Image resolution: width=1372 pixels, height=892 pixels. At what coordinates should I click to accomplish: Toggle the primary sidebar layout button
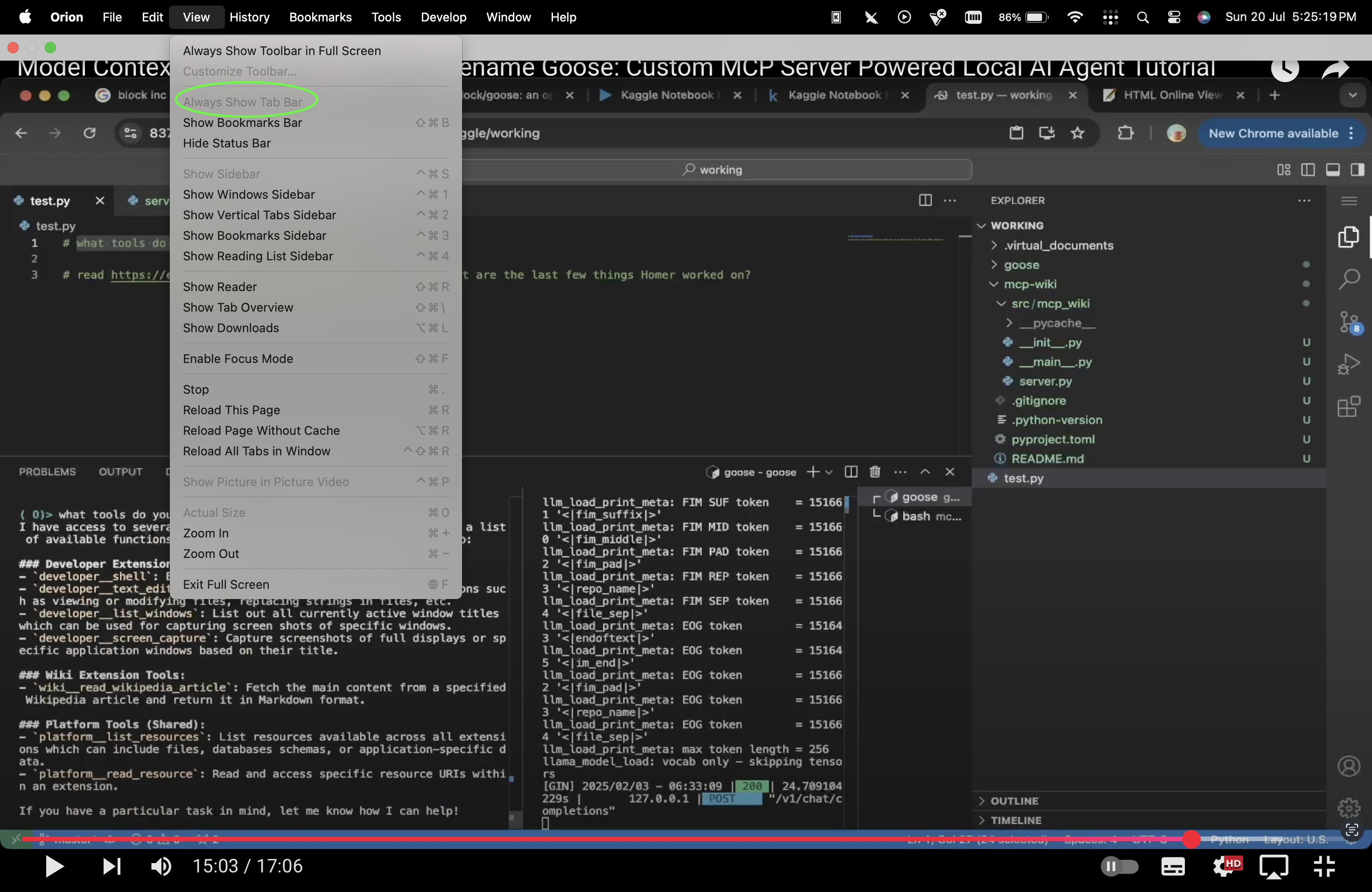(1308, 169)
